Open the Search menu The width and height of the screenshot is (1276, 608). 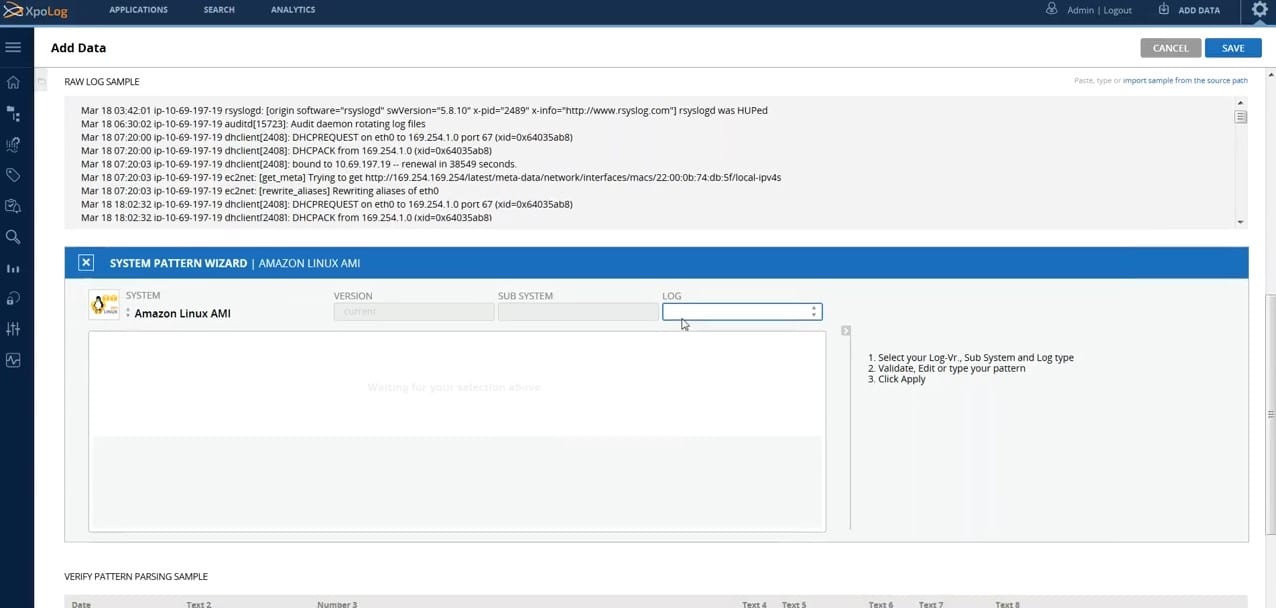tap(219, 10)
